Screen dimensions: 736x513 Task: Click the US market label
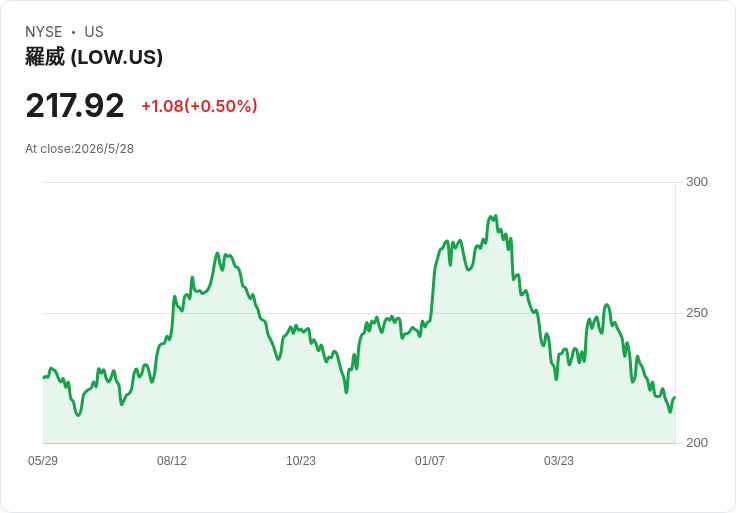(94, 32)
